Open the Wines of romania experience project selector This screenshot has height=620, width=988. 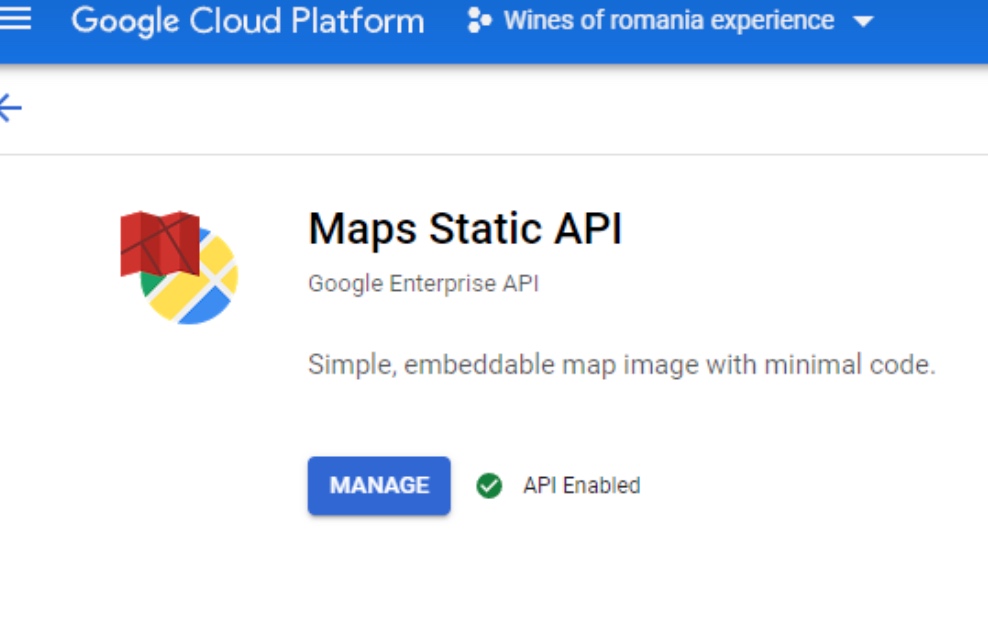pos(670,21)
